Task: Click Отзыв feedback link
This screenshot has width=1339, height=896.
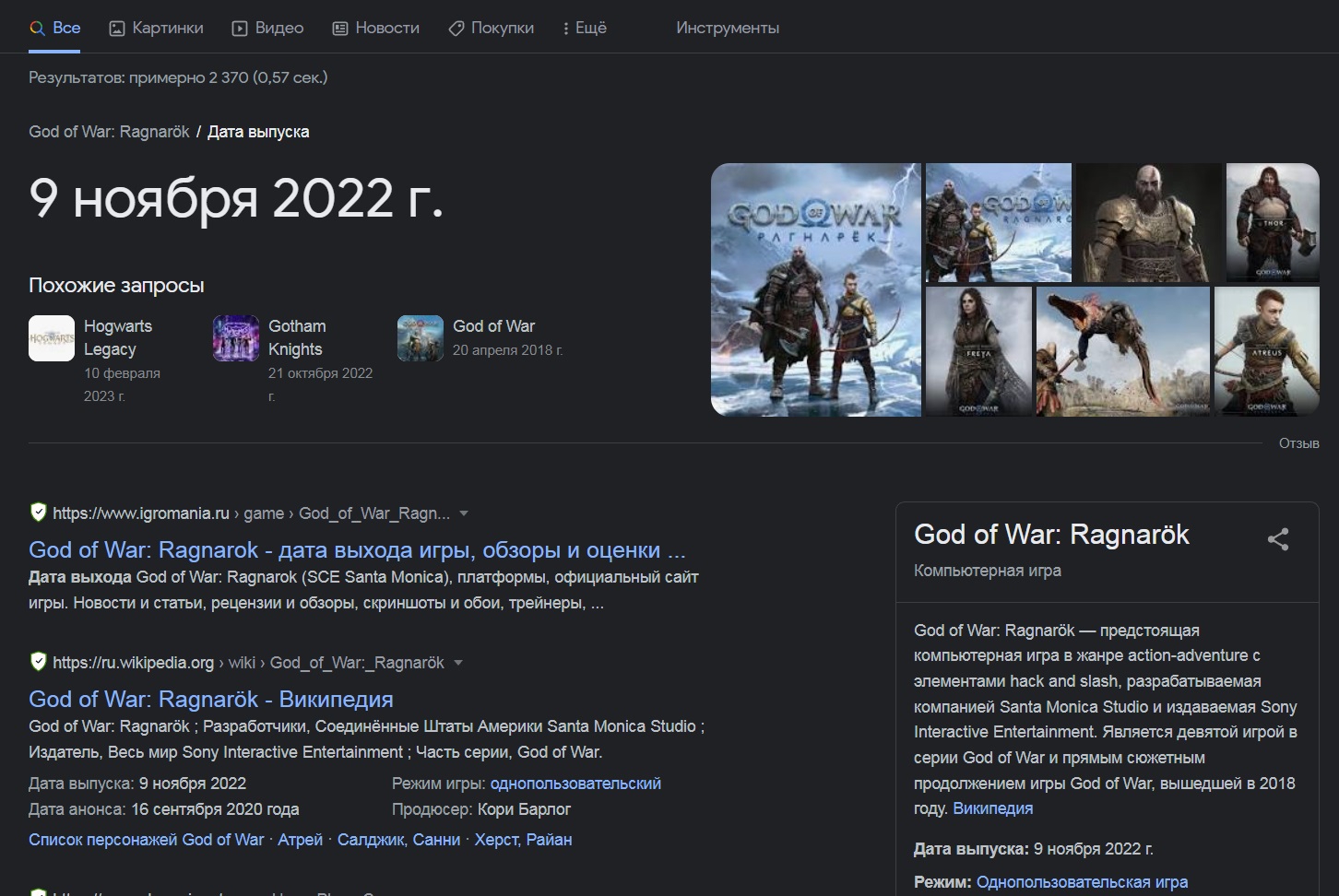Action: [1298, 443]
